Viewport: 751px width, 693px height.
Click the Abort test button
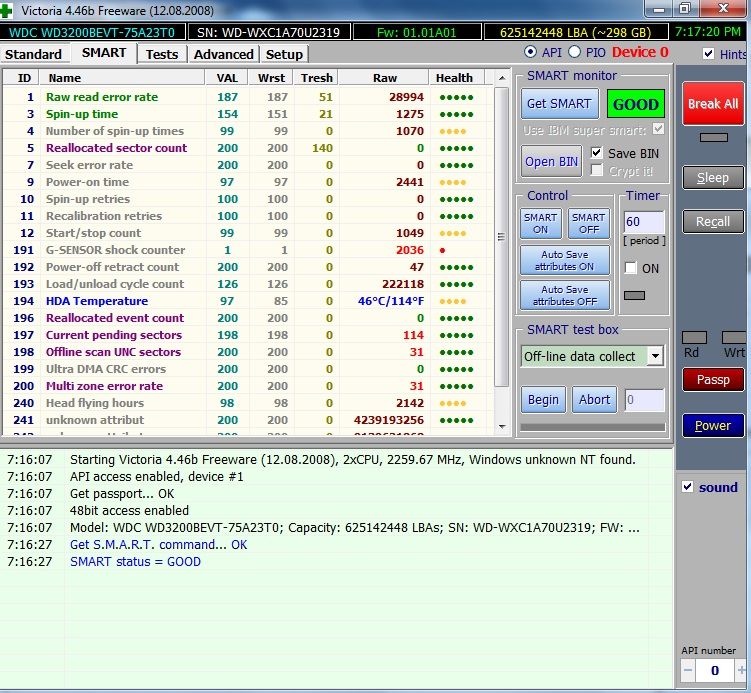[x=594, y=399]
